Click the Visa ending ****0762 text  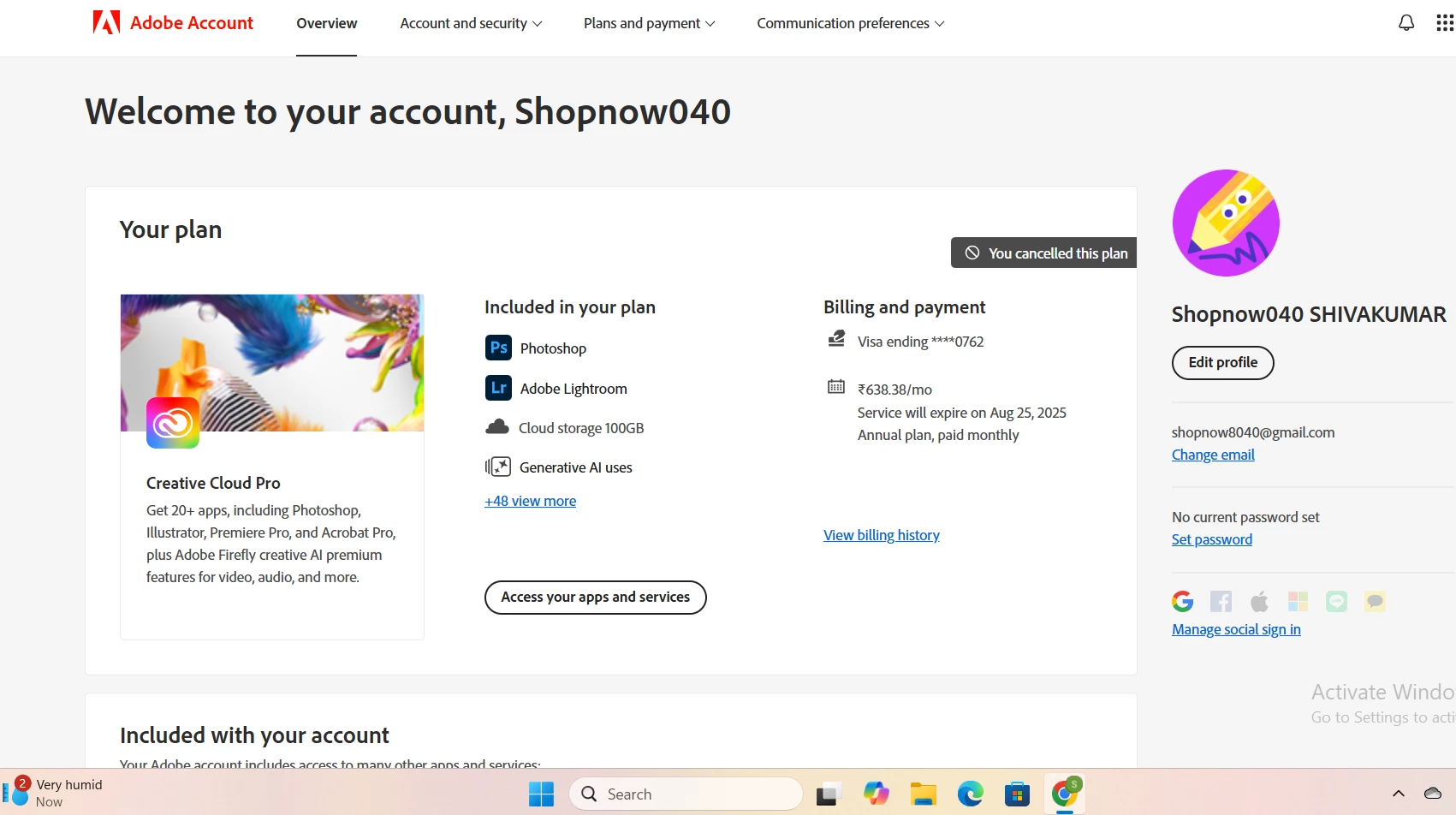coord(921,342)
